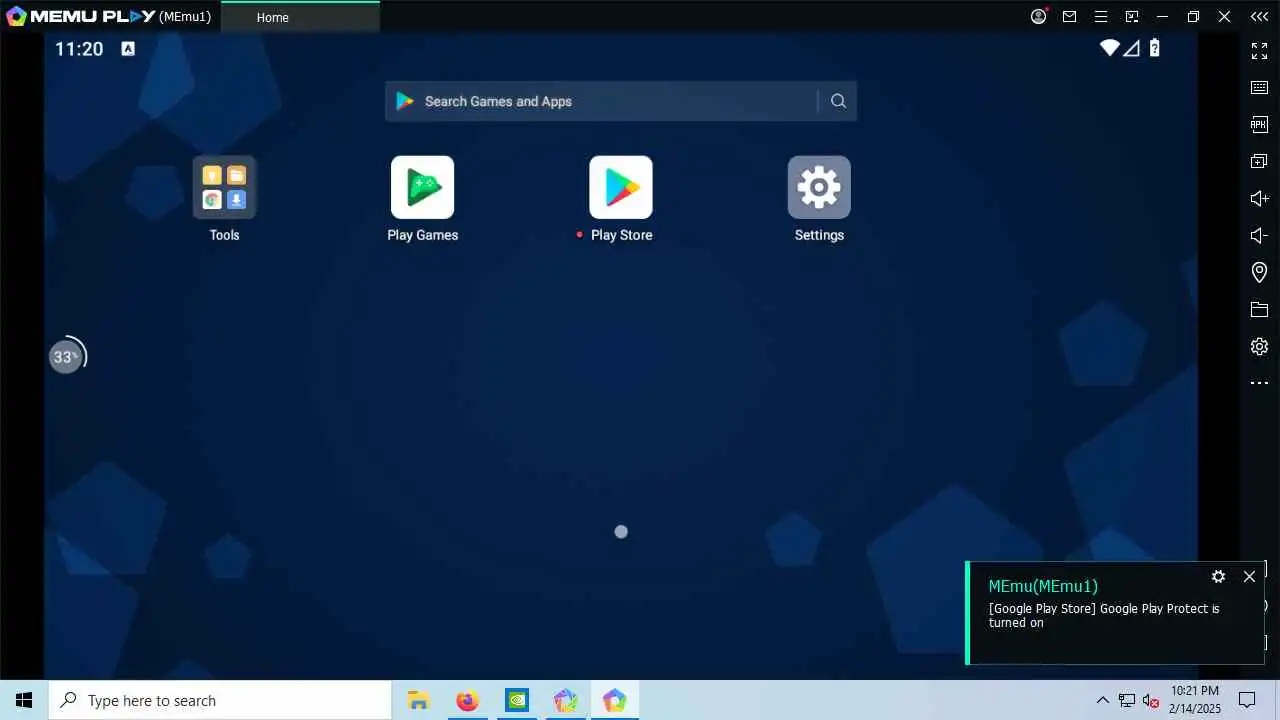Click the home screen page indicator dot

point(621,532)
